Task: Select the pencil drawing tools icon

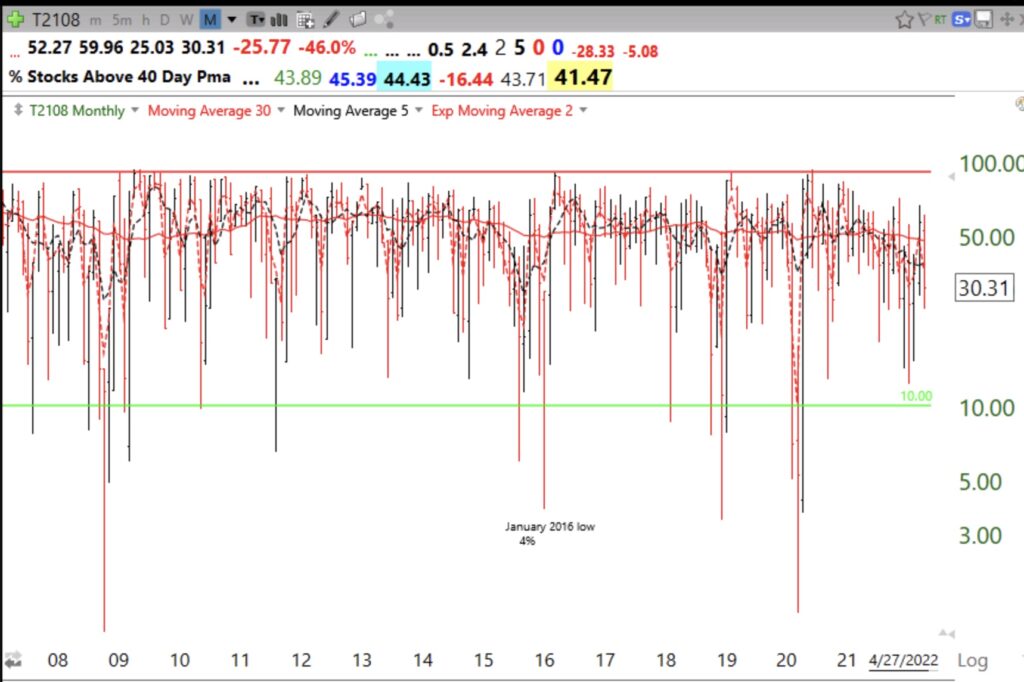Action: point(332,19)
